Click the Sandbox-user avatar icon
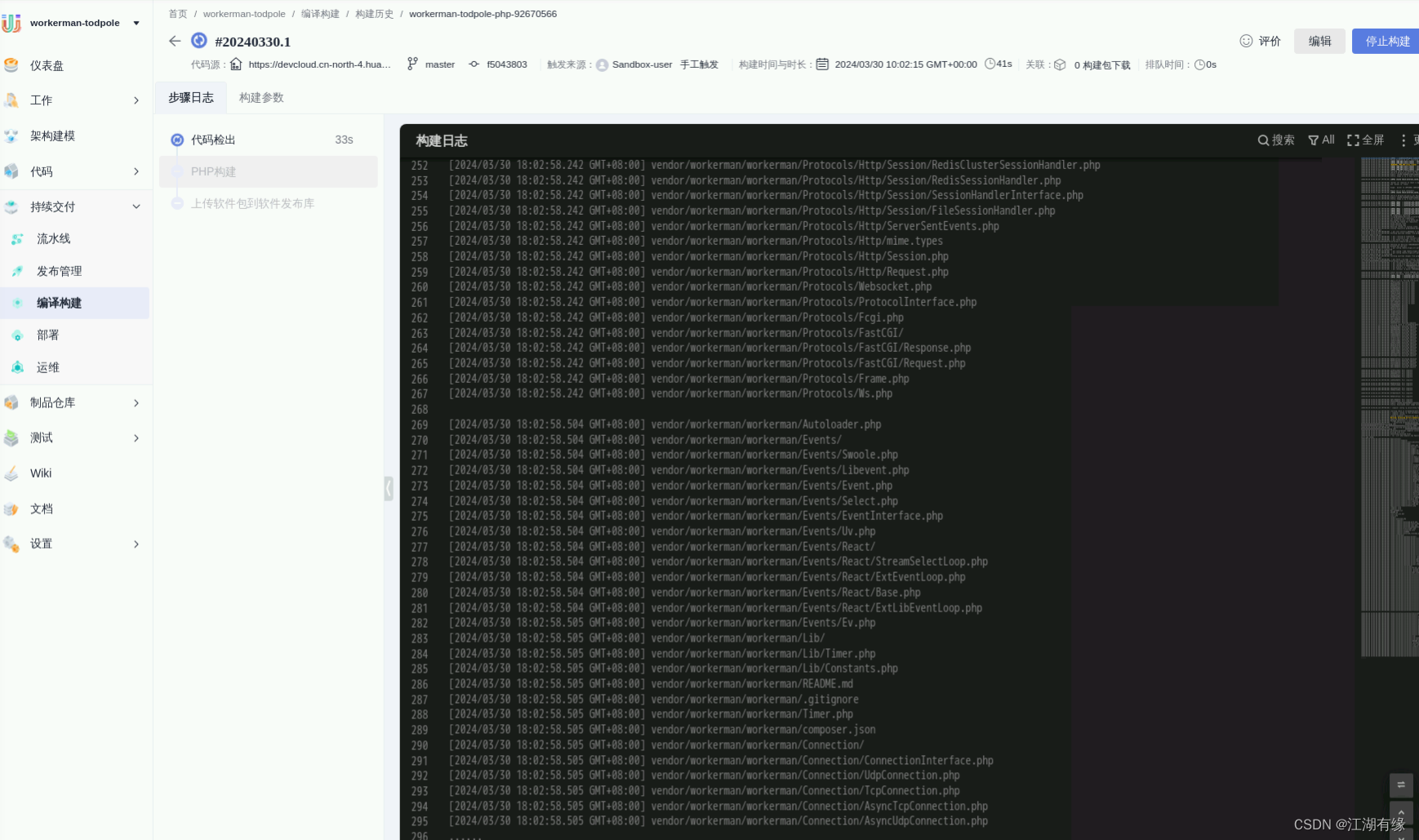The image size is (1419, 840). coord(602,64)
